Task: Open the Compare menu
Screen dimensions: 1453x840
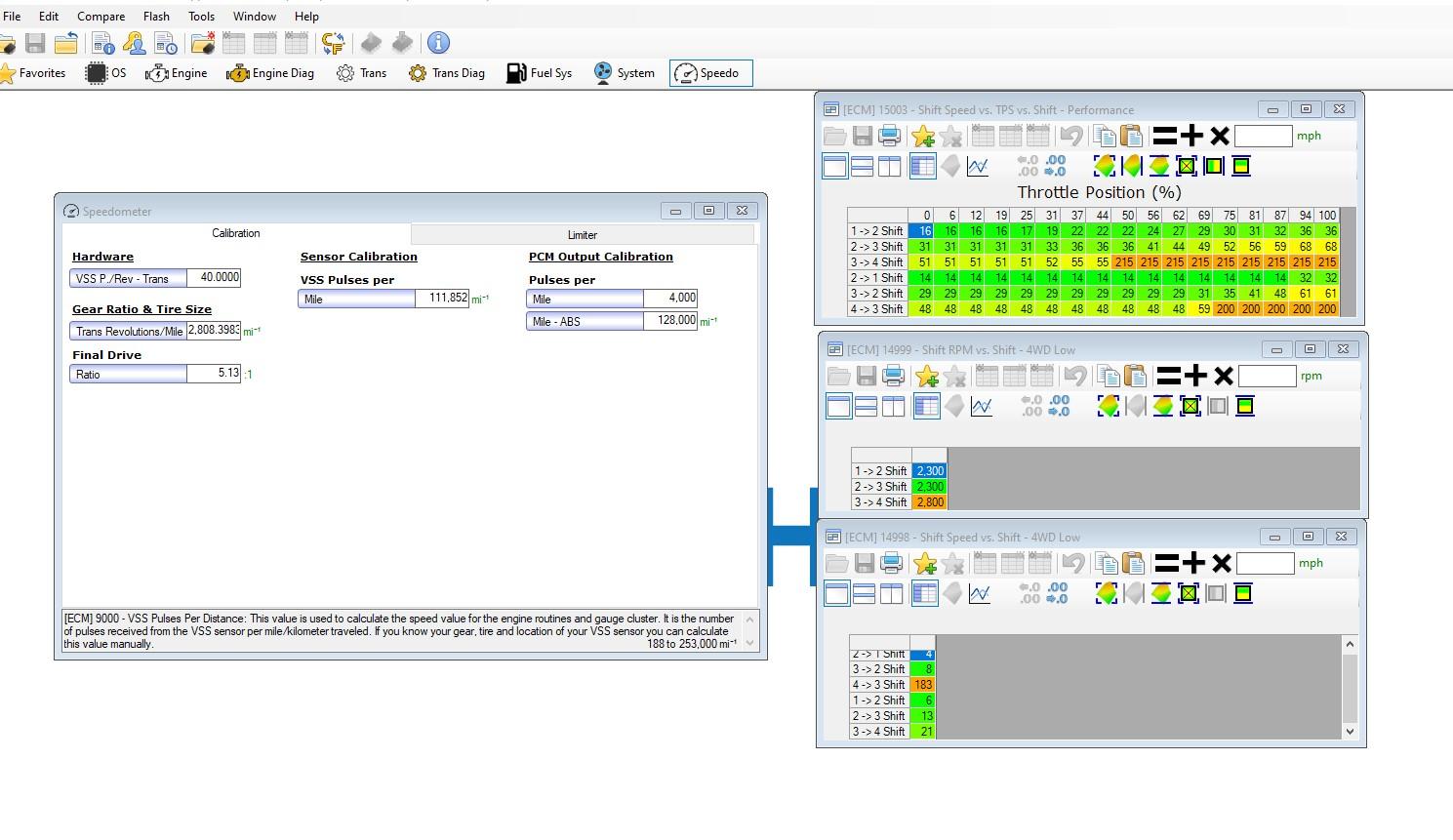Action: point(101,17)
